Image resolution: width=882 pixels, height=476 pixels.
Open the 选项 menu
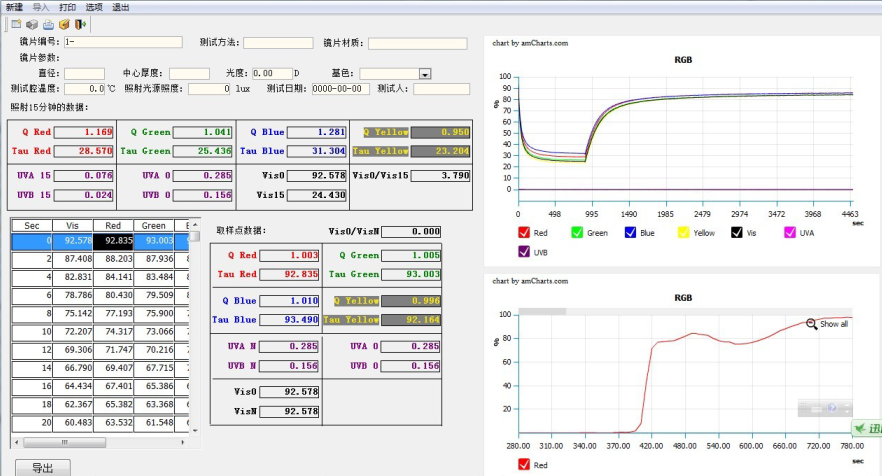93,6
